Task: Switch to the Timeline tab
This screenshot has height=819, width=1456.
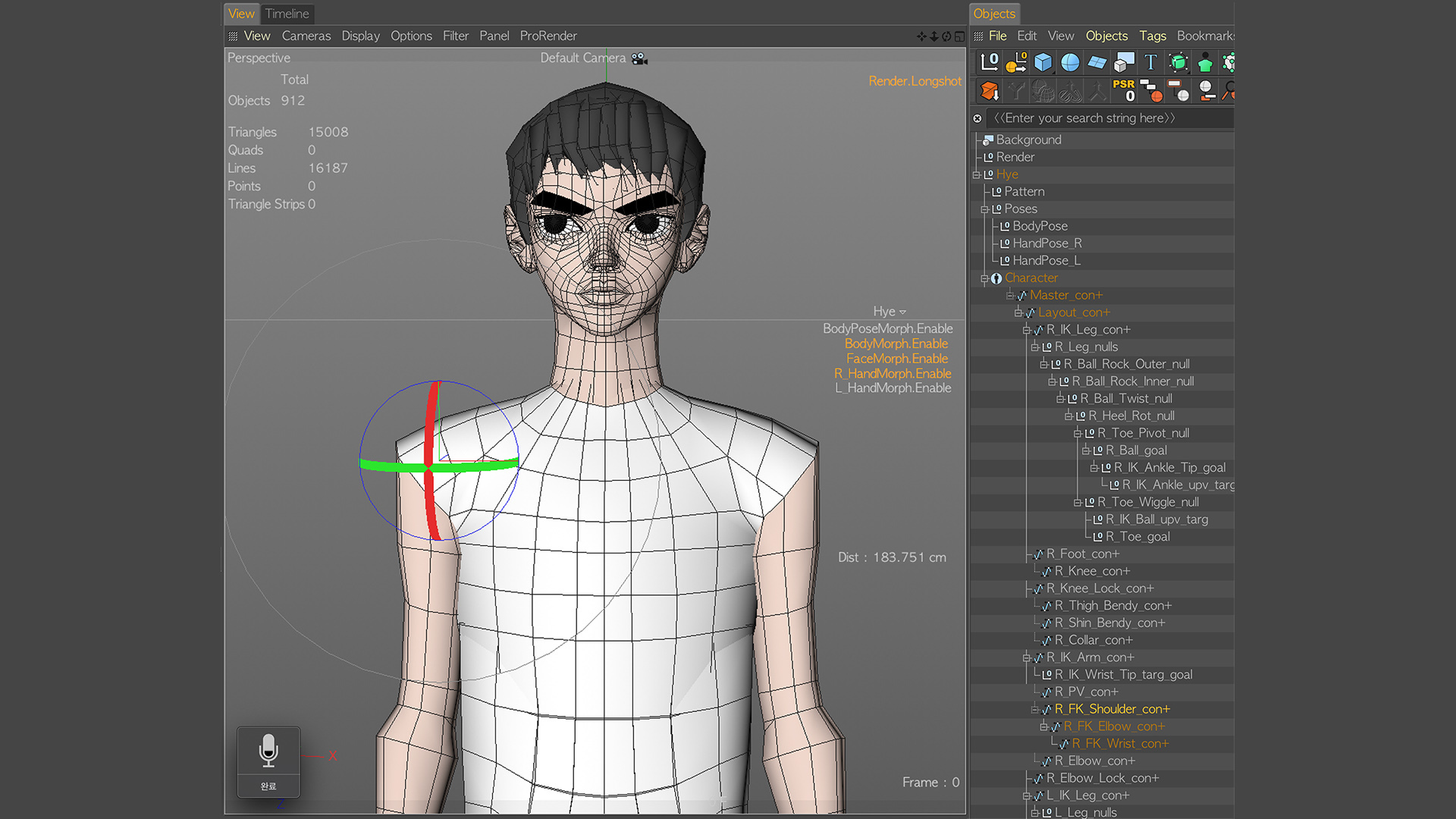Action: point(287,14)
